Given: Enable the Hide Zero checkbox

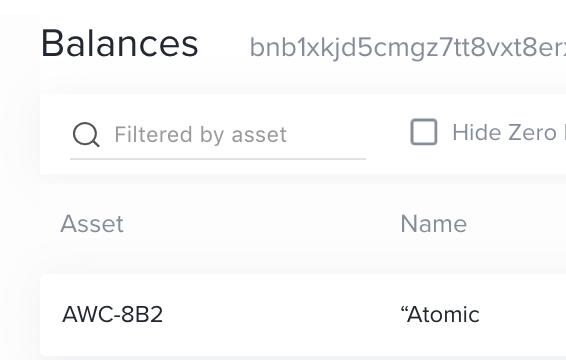Looking at the screenshot, I should (x=424, y=132).
